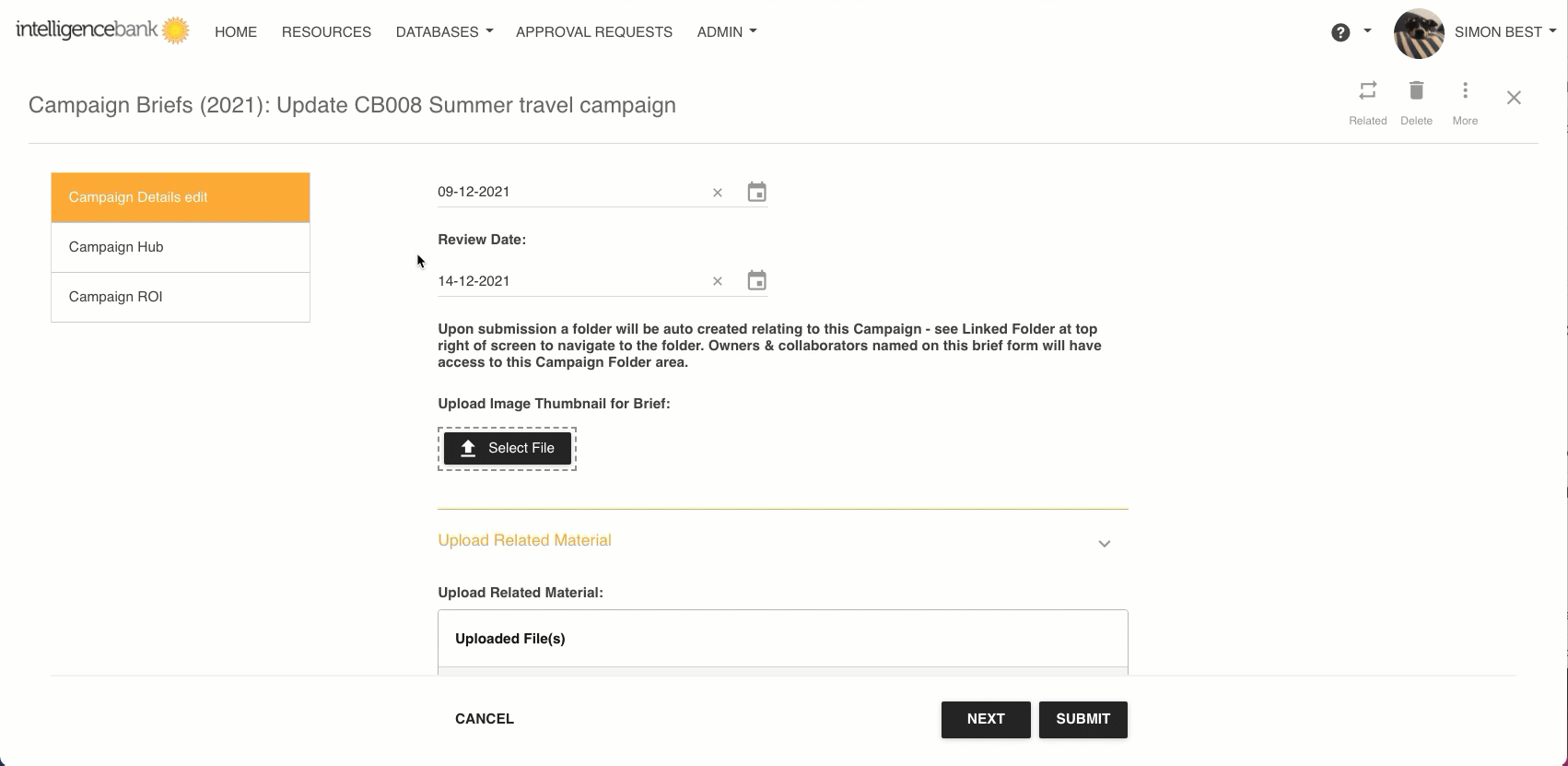Clear the Review Date value
The image size is (1568, 766).
coord(718,281)
